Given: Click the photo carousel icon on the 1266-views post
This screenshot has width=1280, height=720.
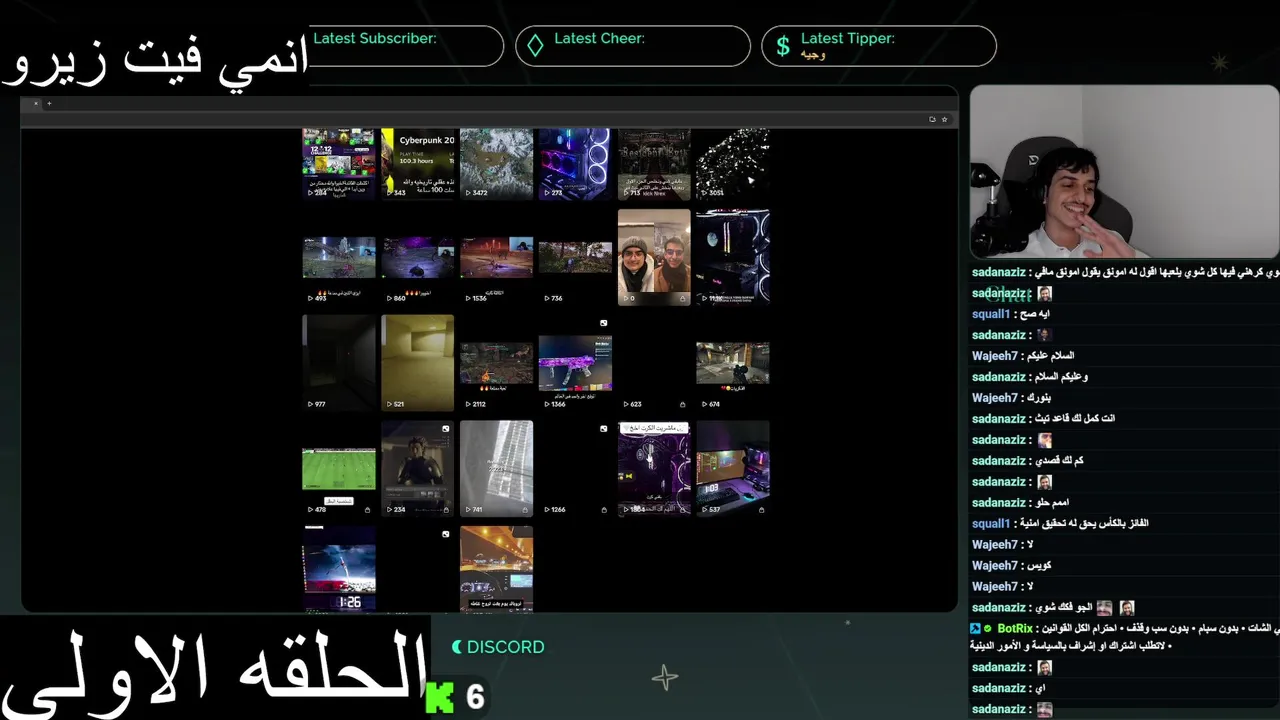Looking at the screenshot, I should 604,429.
